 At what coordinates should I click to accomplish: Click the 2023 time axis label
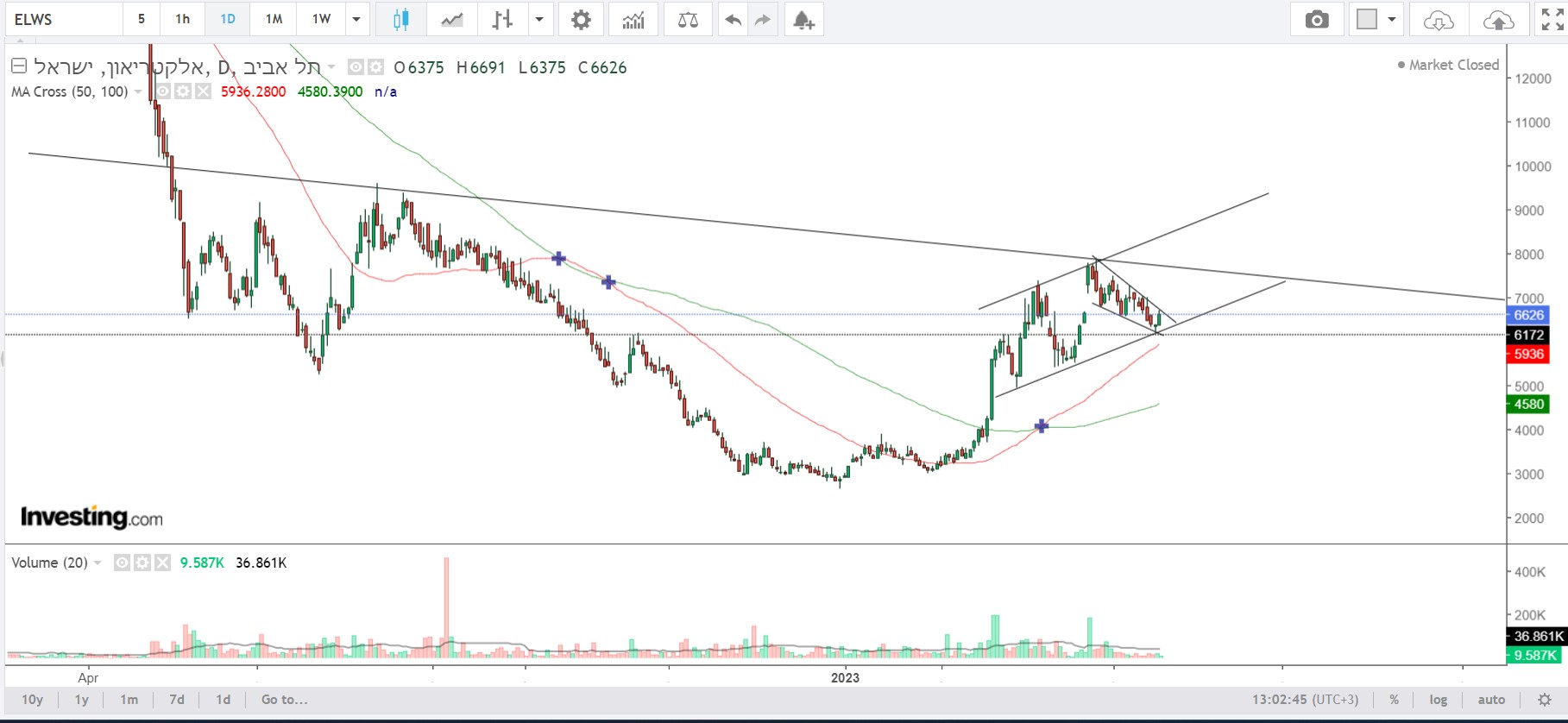845,677
